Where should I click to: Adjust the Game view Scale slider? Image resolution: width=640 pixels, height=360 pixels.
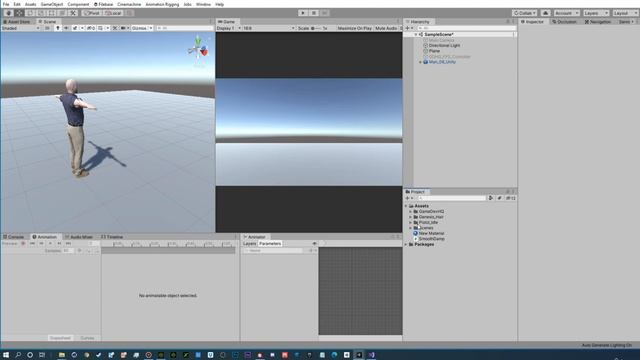(317, 28)
